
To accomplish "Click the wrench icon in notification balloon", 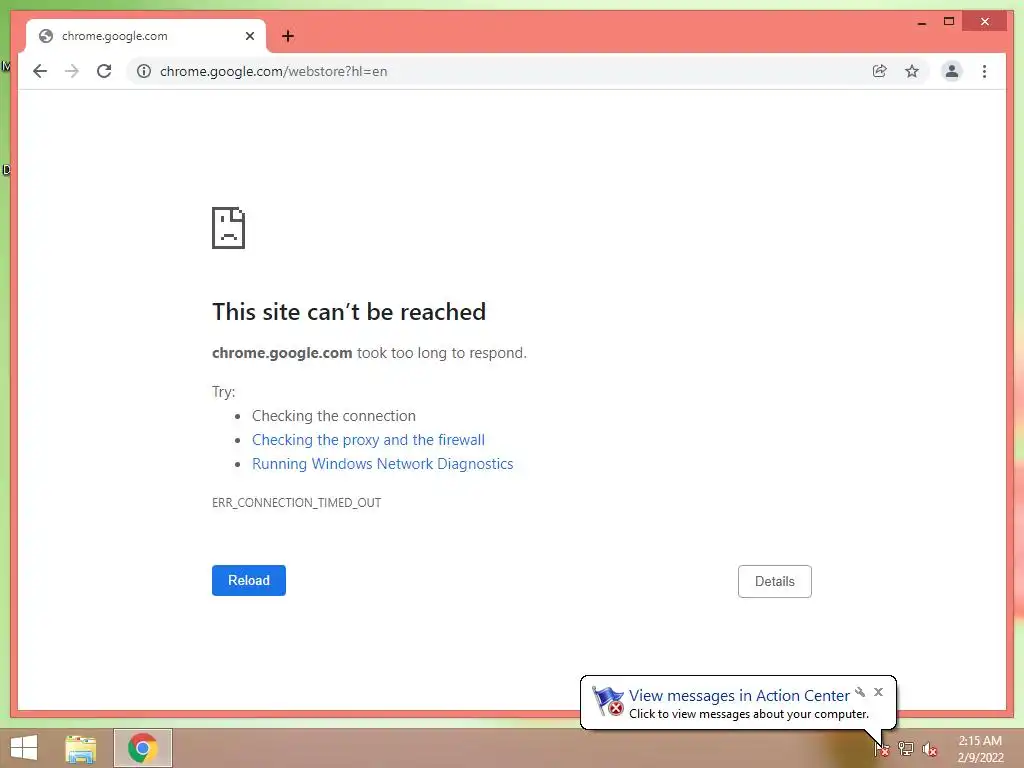I will point(860,692).
